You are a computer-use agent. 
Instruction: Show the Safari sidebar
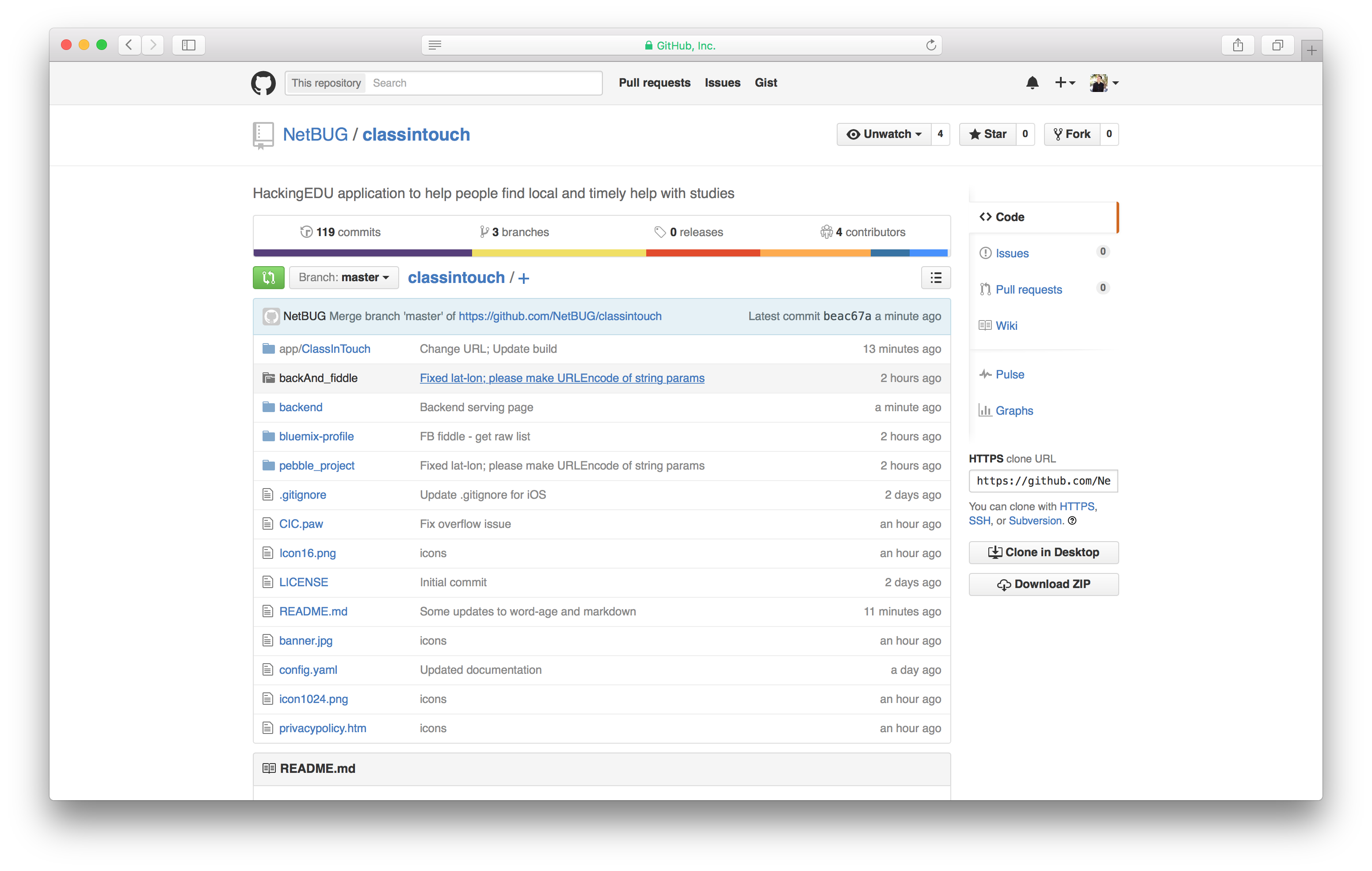click(189, 45)
